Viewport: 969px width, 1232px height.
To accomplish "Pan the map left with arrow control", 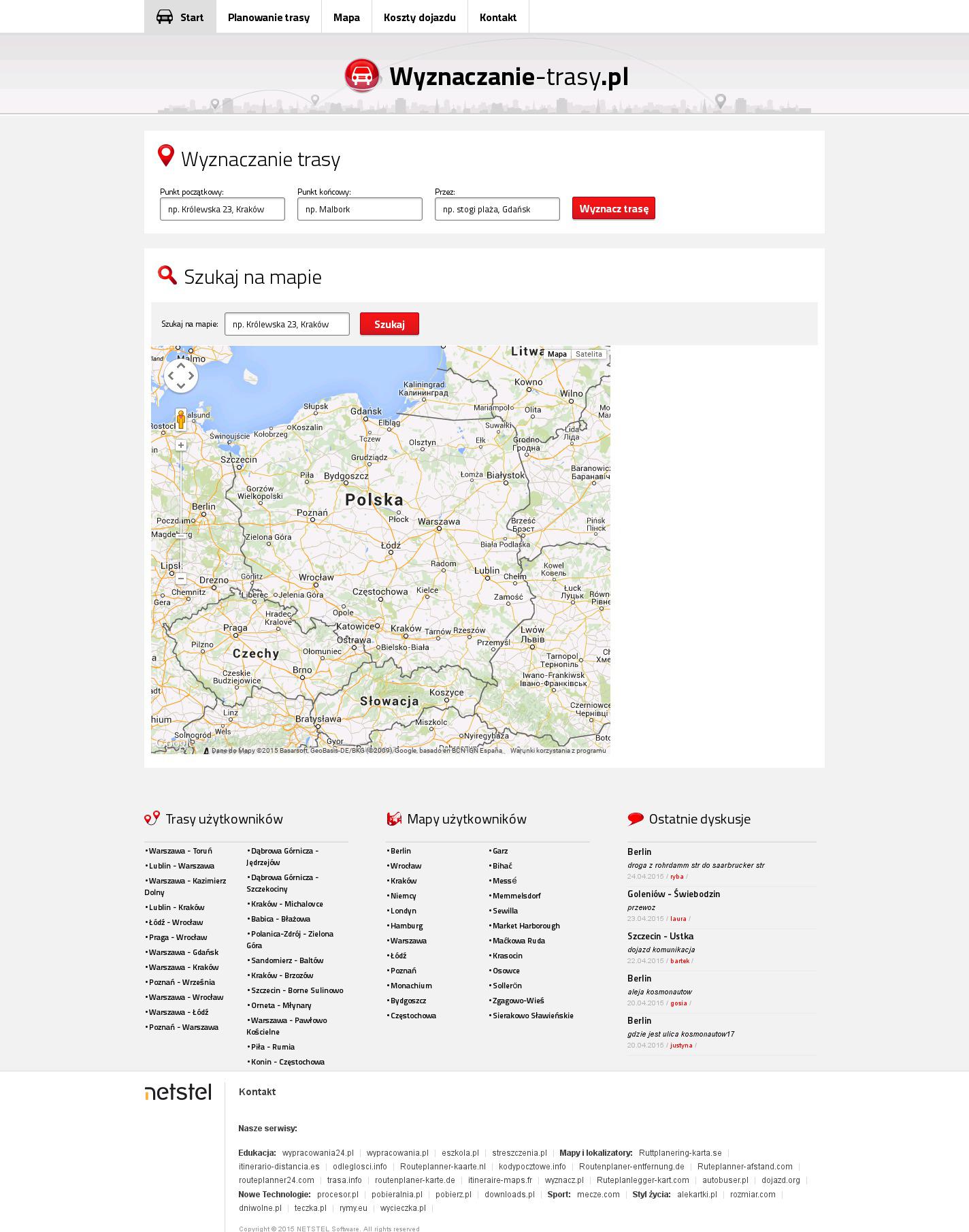I will (x=171, y=376).
